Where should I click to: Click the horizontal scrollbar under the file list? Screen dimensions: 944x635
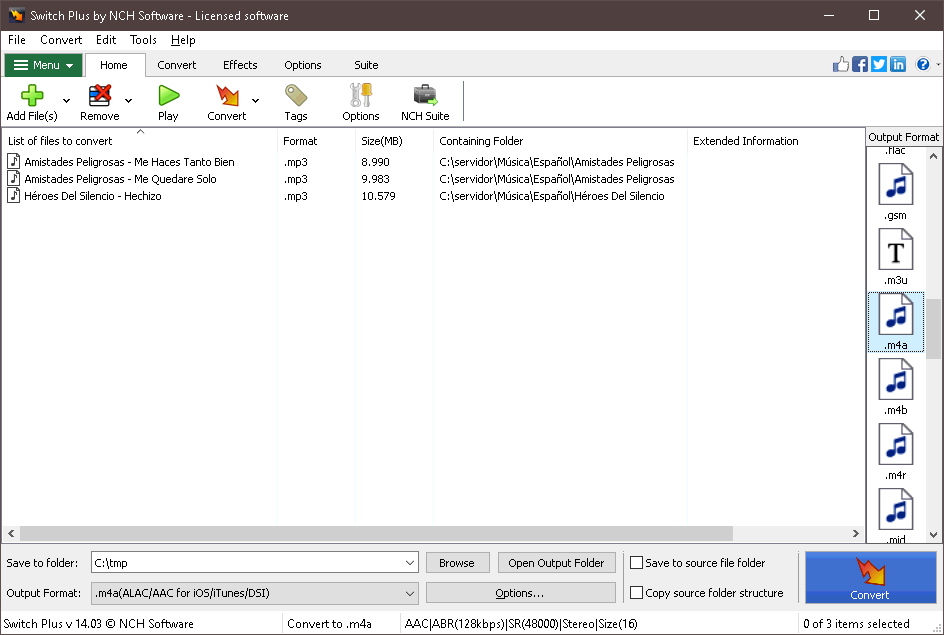[376, 533]
